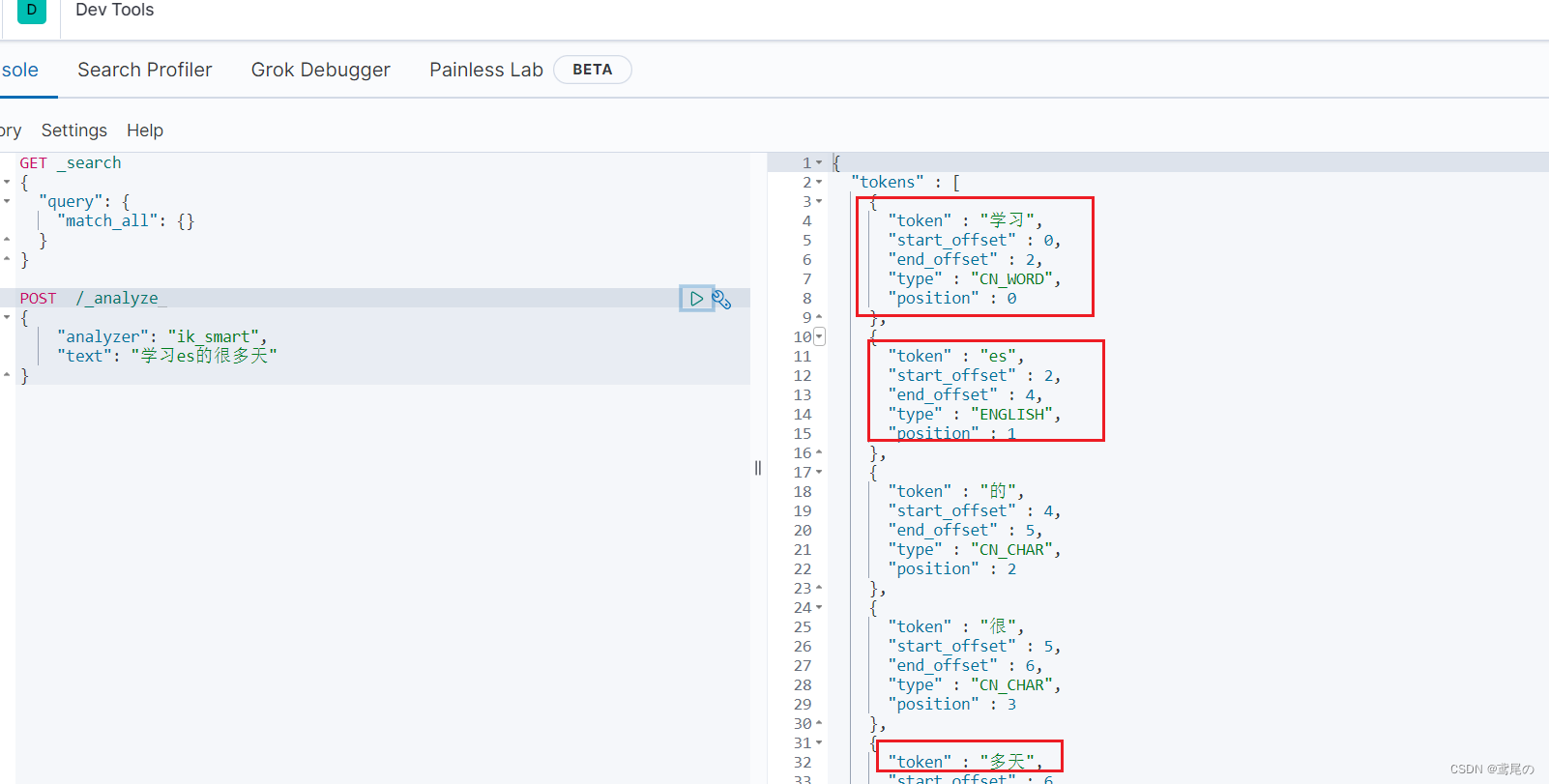
Task: Click the token "多天" response line
Action: coord(965,762)
